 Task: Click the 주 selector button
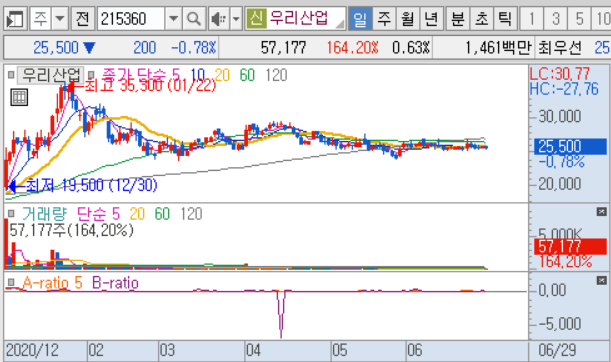pos(41,18)
